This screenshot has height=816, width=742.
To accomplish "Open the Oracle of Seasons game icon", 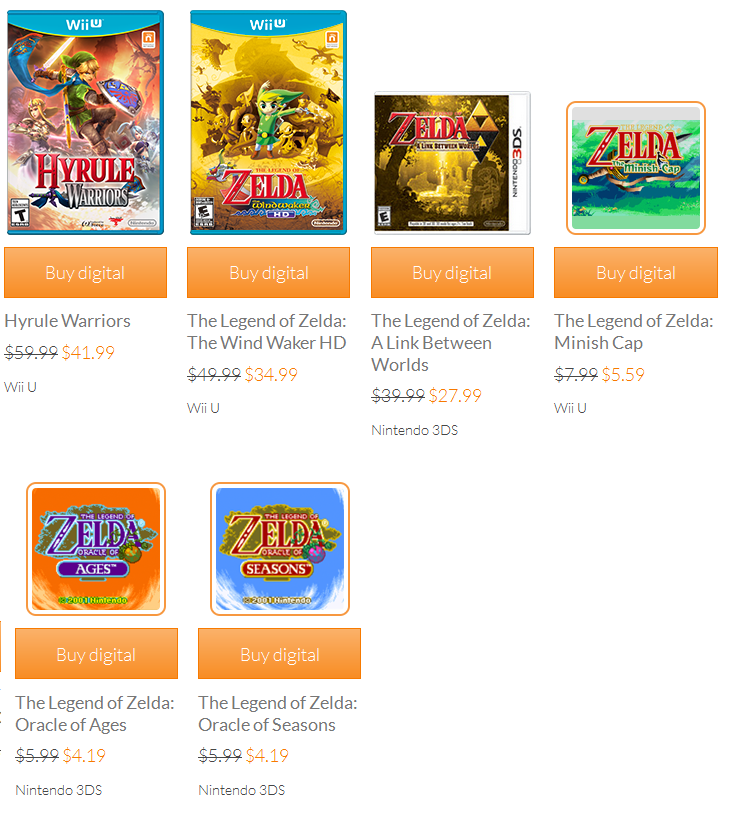I will (280, 549).
